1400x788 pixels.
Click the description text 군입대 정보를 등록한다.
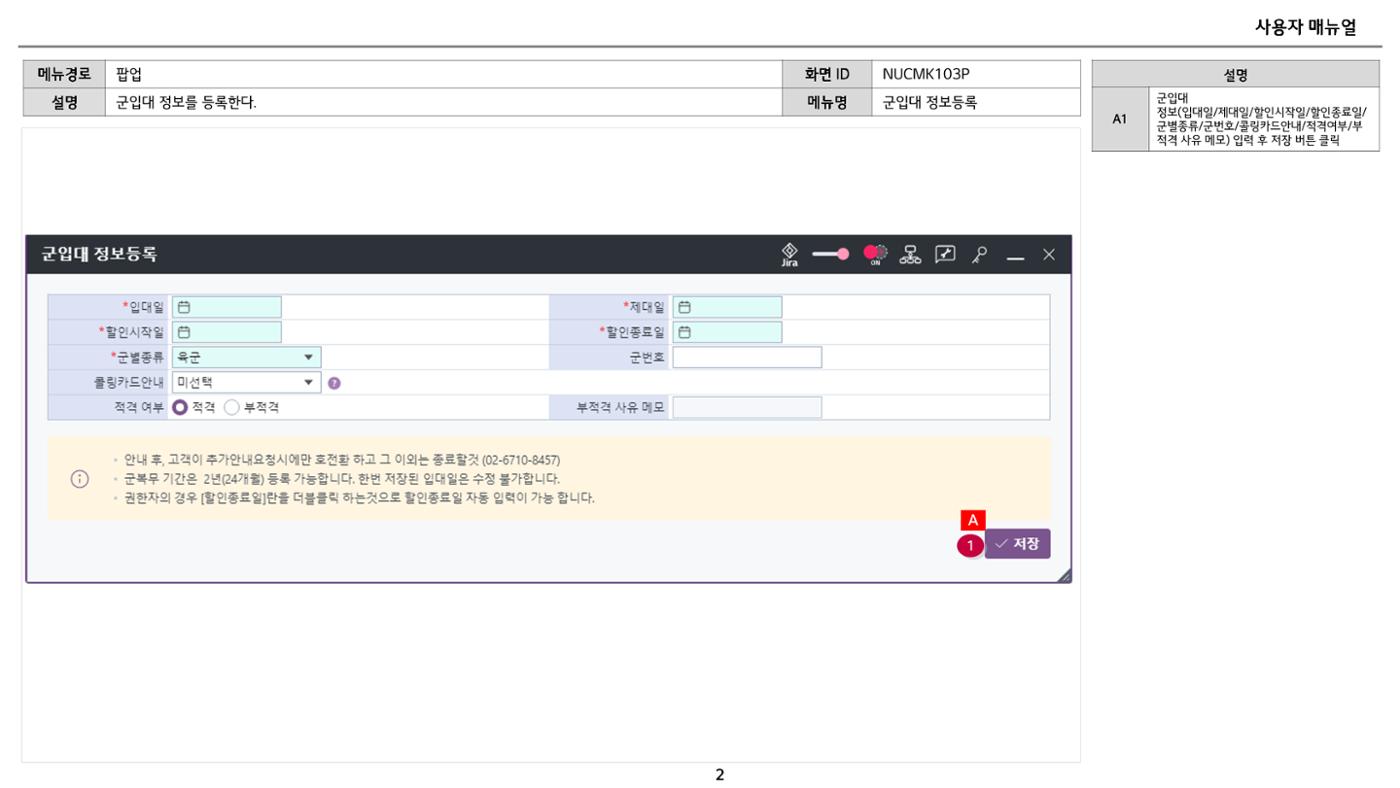(186, 101)
